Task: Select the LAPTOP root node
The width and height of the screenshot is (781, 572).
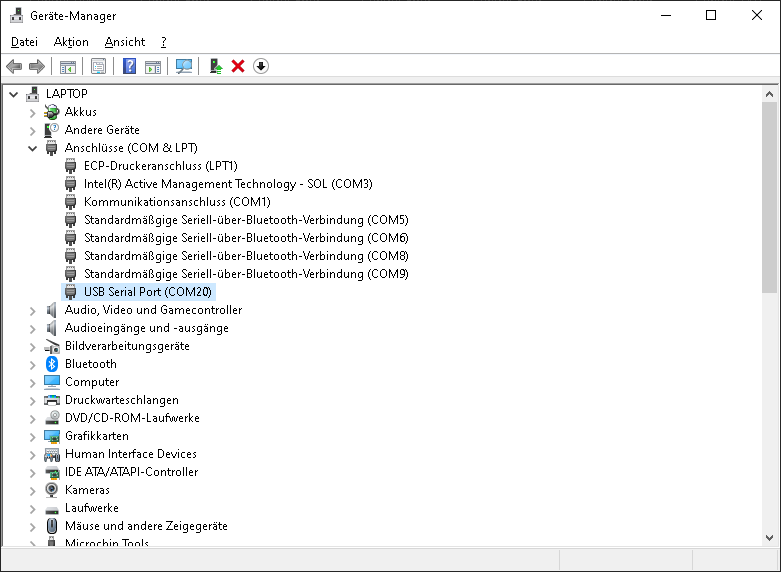Action: (x=66, y=94)
